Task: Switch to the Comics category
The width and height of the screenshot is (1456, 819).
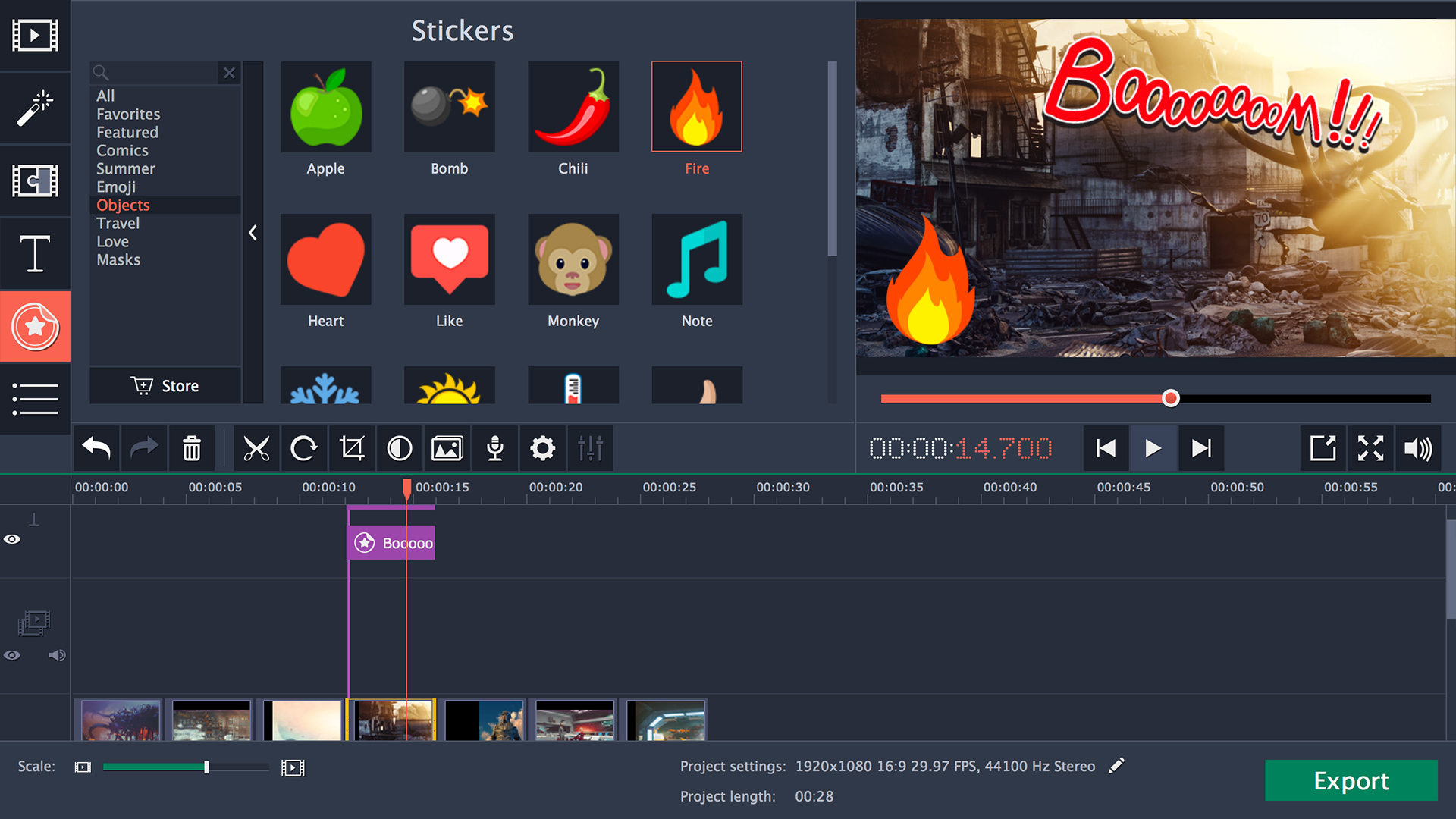Action: [x=122, y=150]
